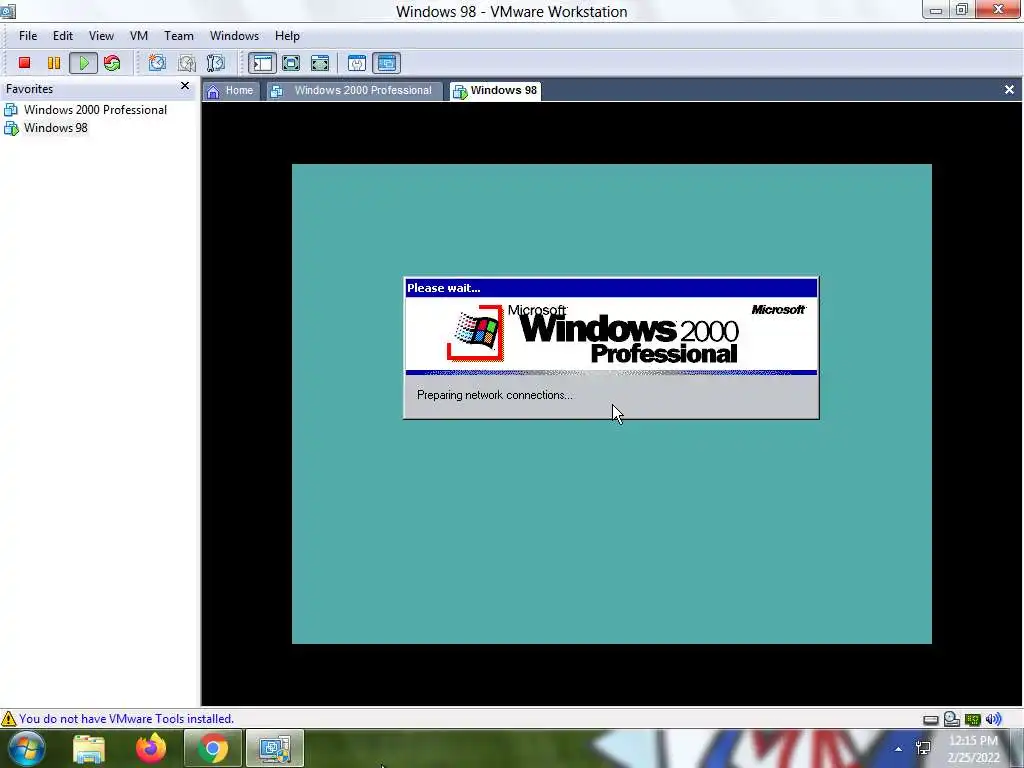
Task: Click the Console view toolbar icon
Action: point(387,63)
